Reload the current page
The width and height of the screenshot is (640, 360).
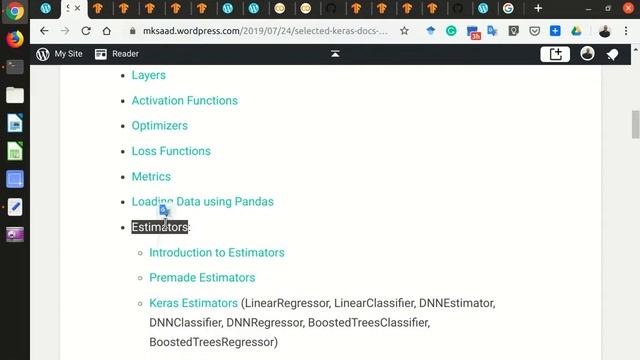(86, 31)
